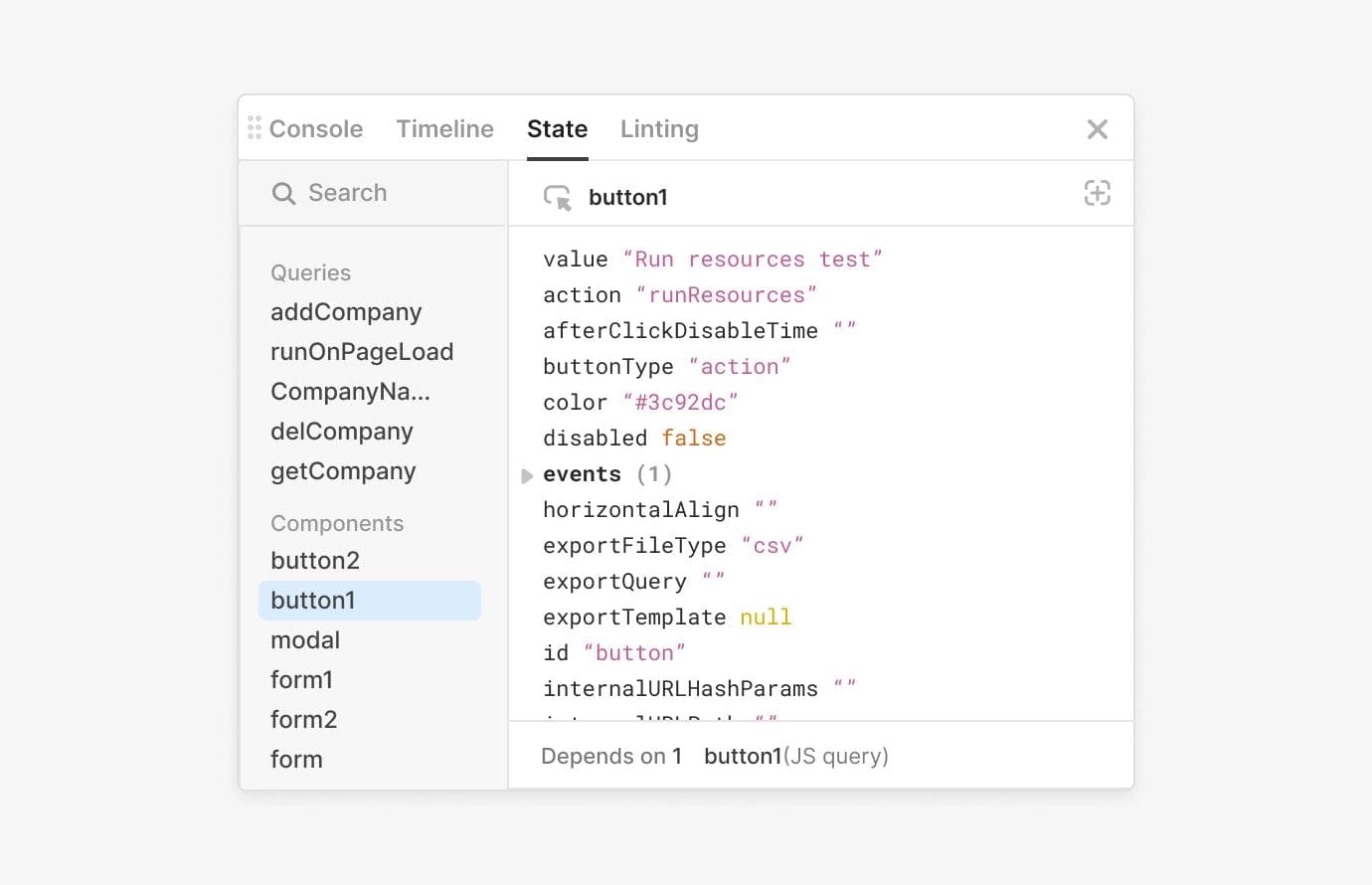Click the button1 JS query dependency link

795,756
